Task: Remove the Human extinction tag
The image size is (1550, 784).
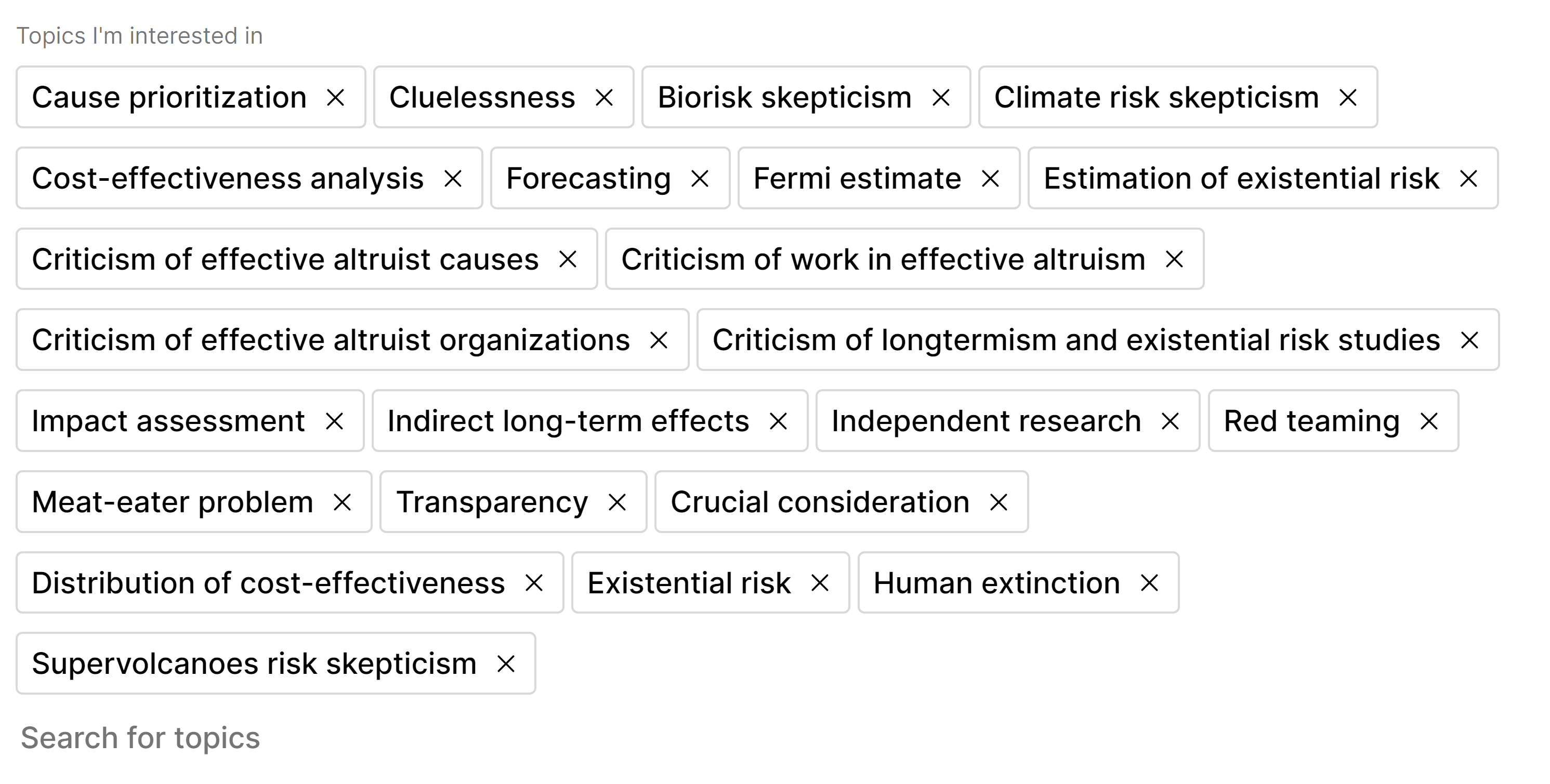Action: tap(1149, 583)
